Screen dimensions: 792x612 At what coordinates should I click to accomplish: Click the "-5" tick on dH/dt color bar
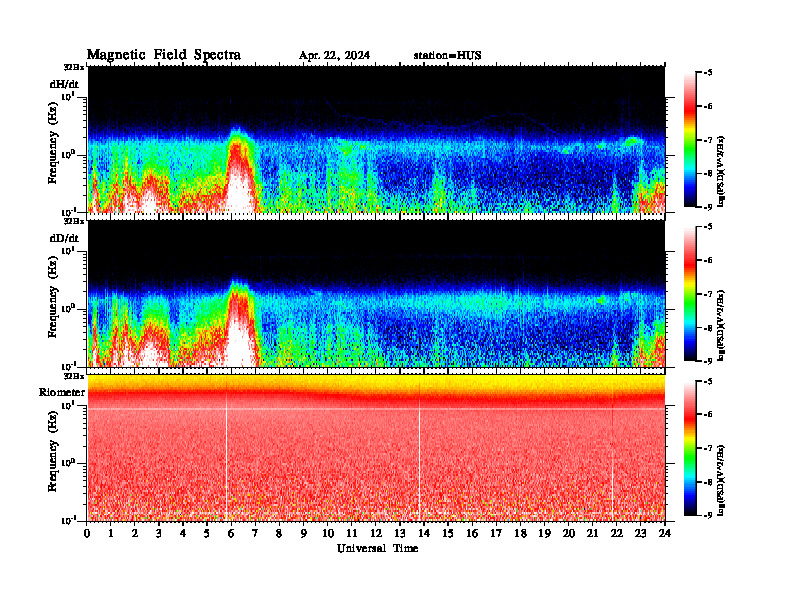[x=709, y=73]
